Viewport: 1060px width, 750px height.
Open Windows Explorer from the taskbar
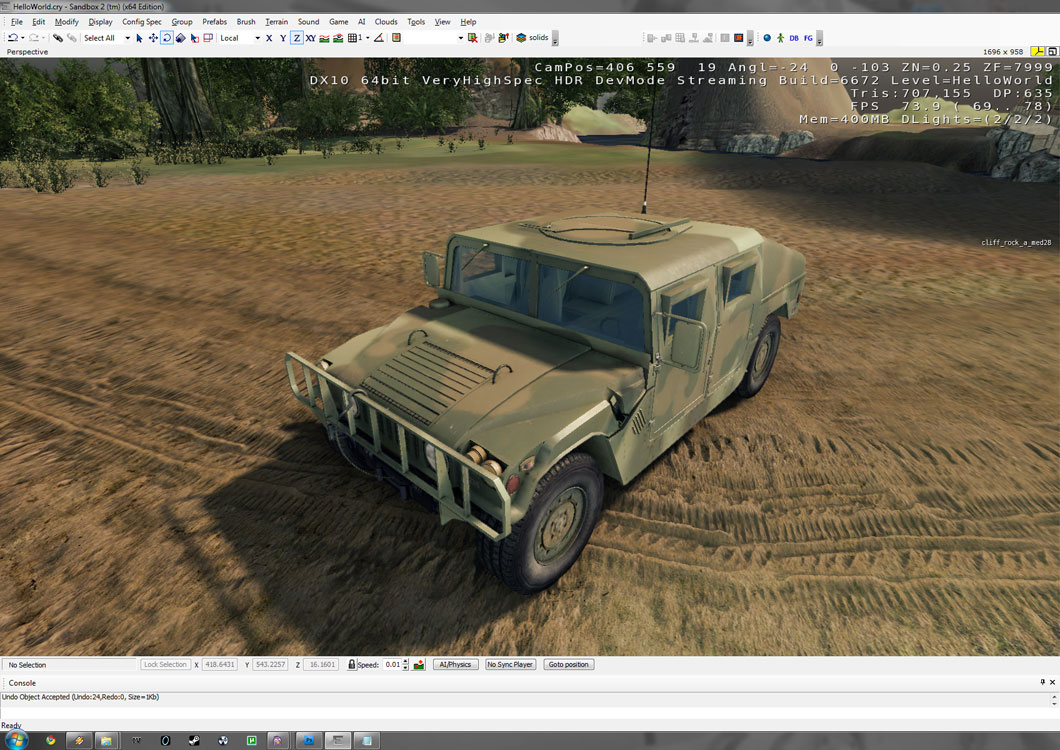pos(107,741)
